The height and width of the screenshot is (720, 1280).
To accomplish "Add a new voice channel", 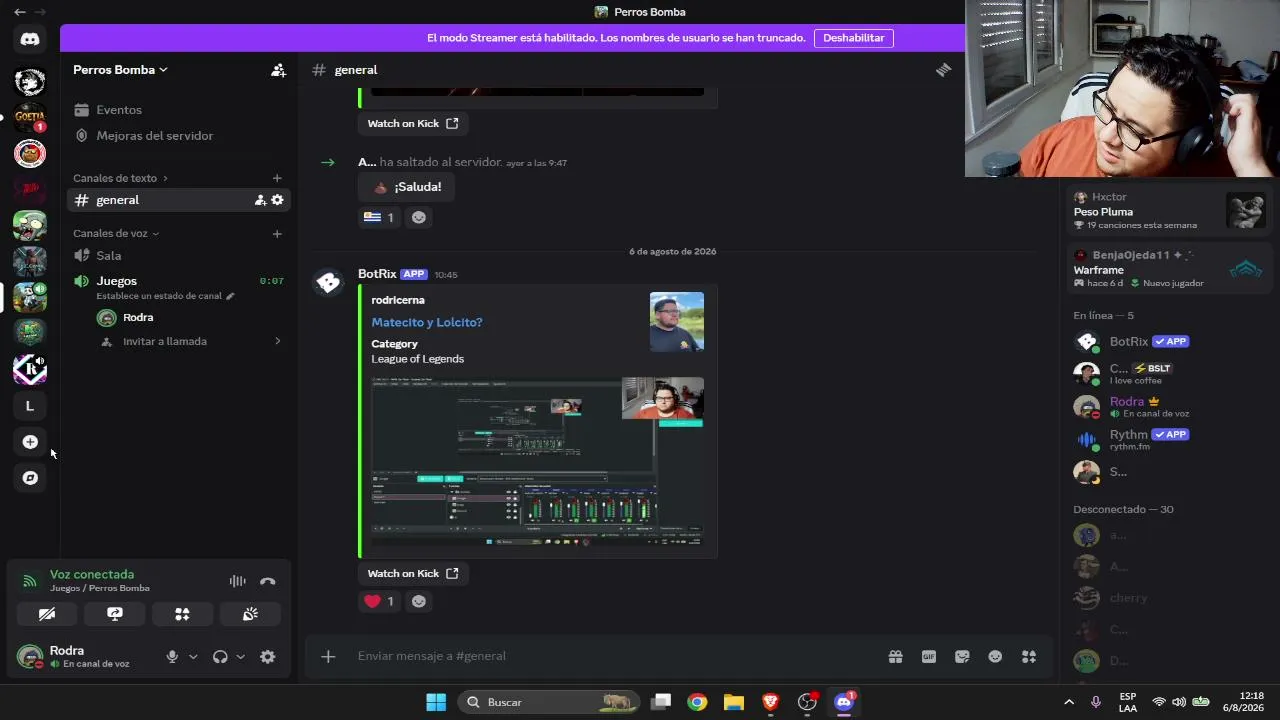I will click(277, 234).
